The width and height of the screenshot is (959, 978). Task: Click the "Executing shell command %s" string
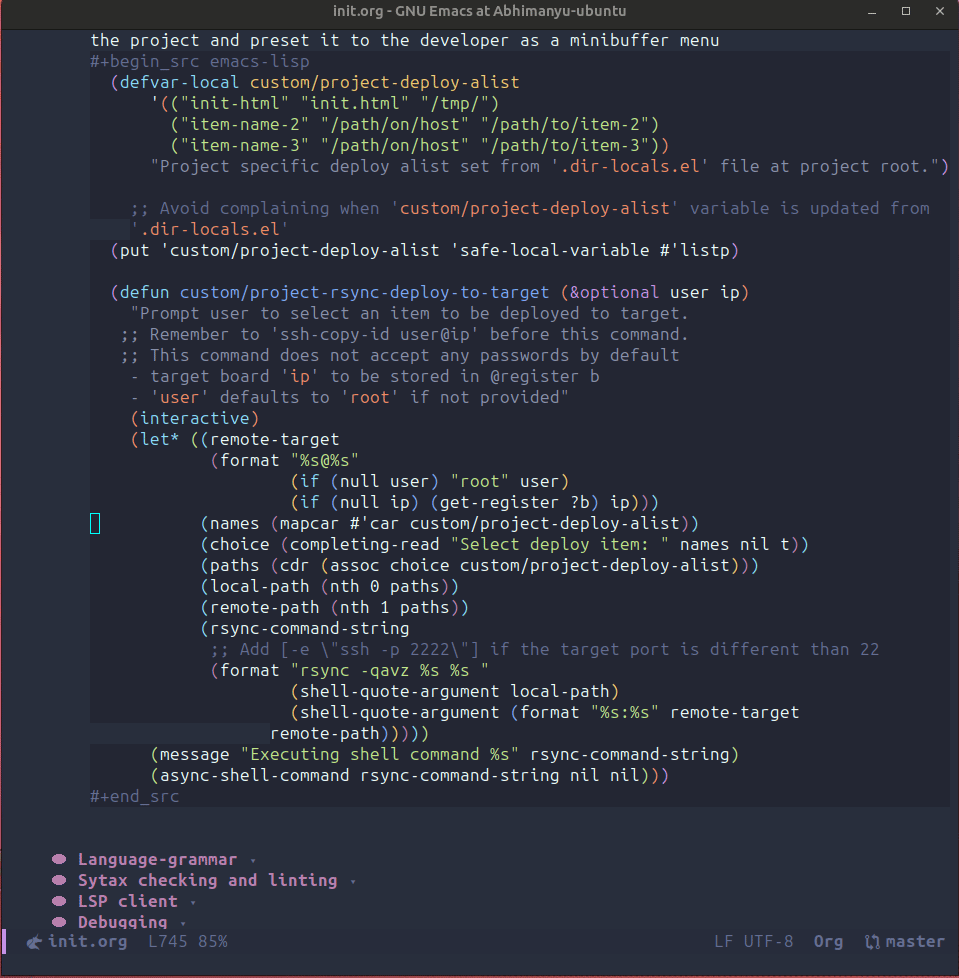380,755
